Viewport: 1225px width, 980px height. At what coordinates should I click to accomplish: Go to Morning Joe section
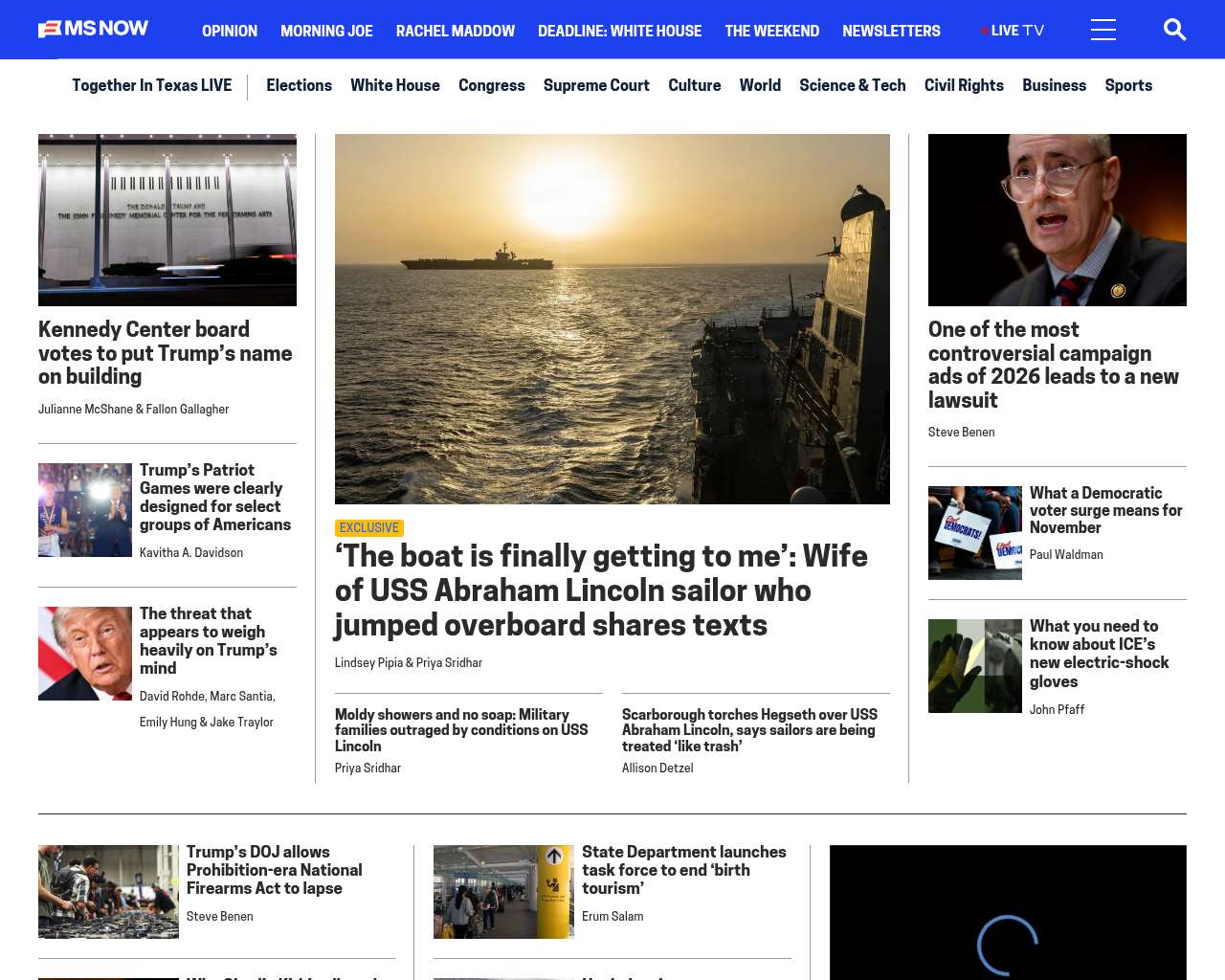(326, 32)
